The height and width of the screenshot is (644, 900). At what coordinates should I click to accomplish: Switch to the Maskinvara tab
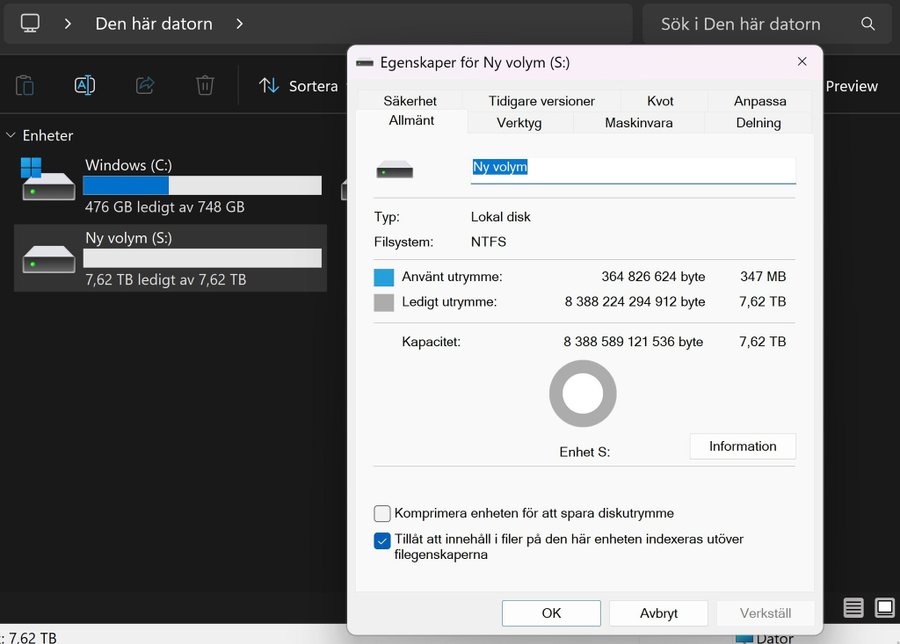coord(639,123)
